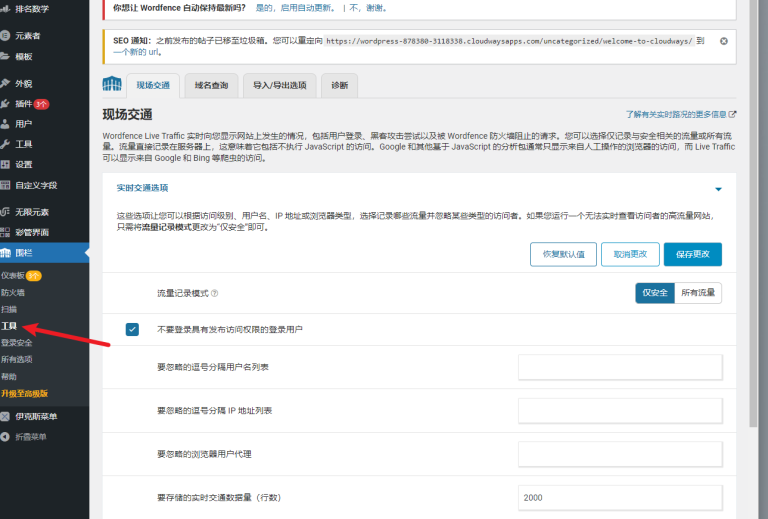The height and width of the screenshot is (519, 768).
Task: Click the top-level 工具 wrench icon
Action: click(5, 144)
